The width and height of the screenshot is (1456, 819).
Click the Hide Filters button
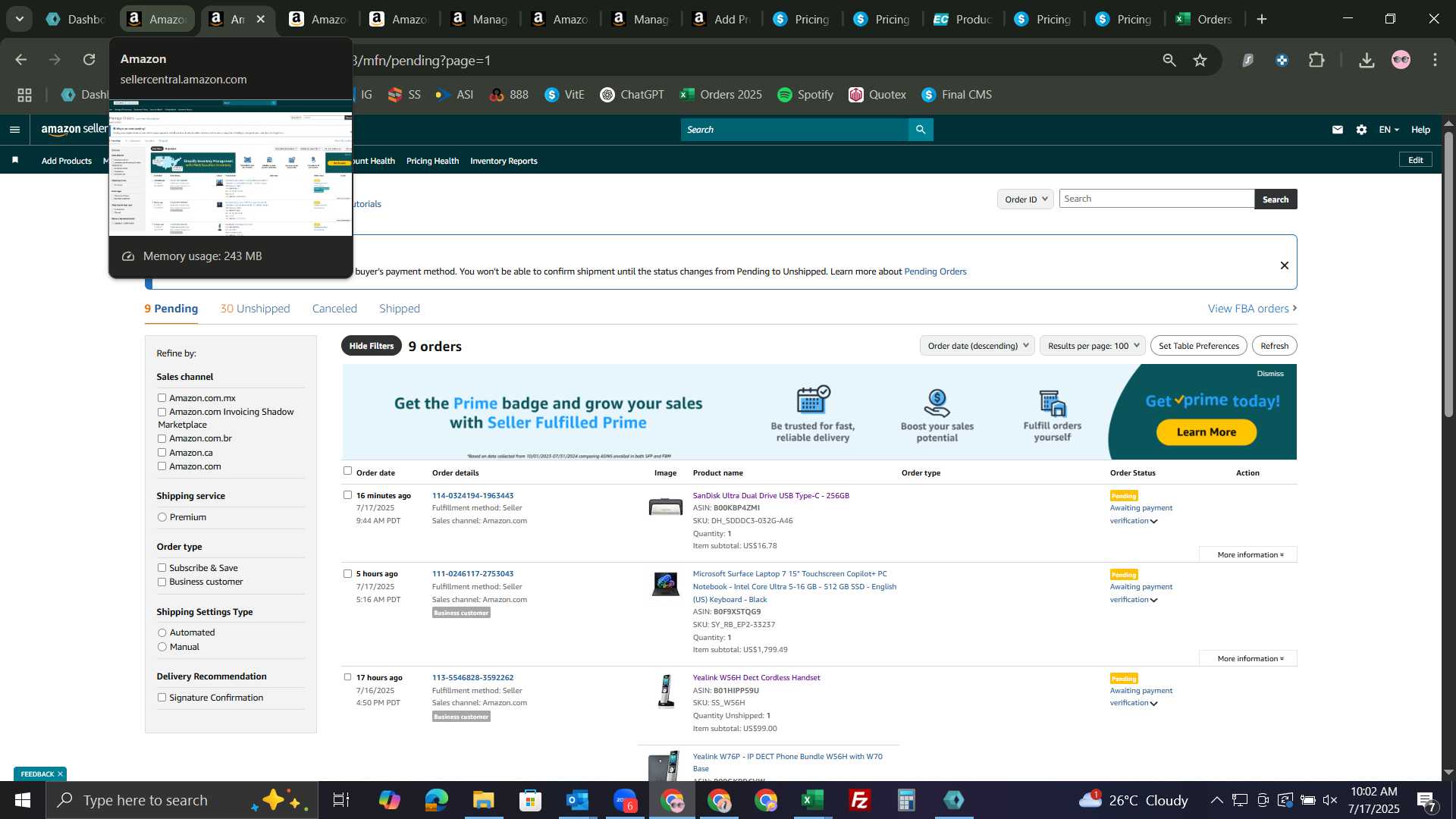point(372,346)
